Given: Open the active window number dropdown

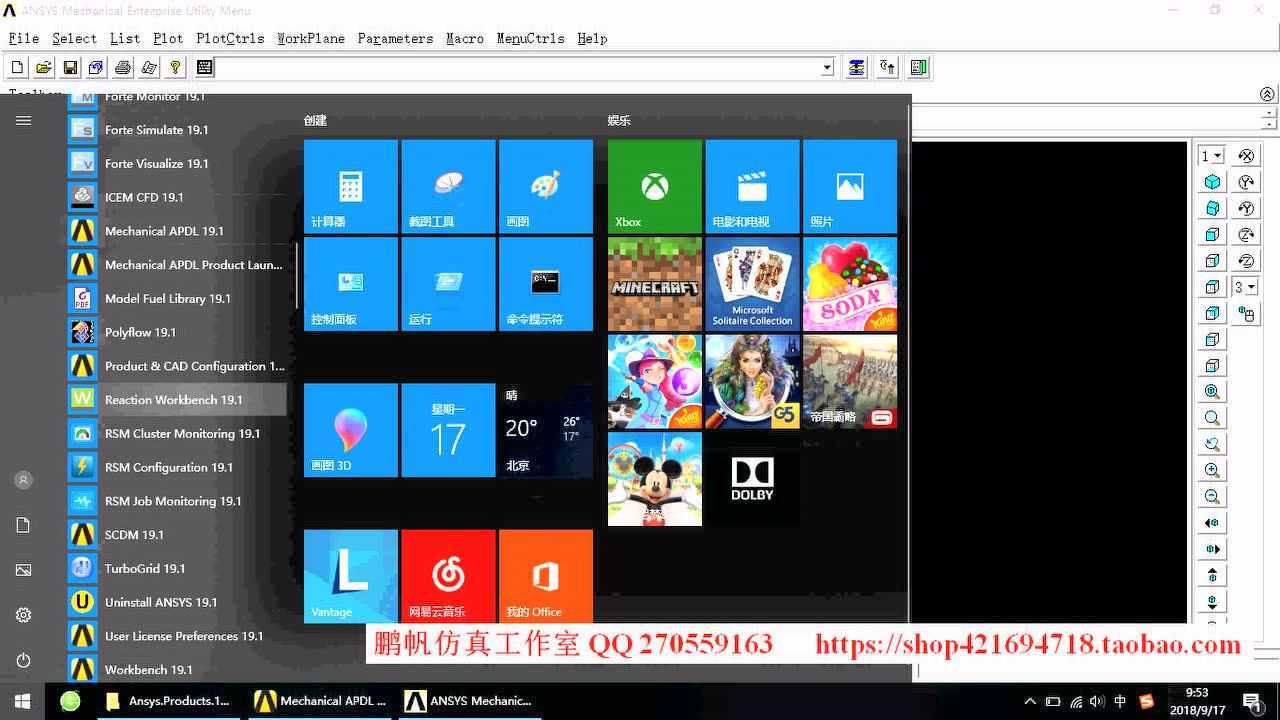Looking at the screenshot, I should [1212, 156].
